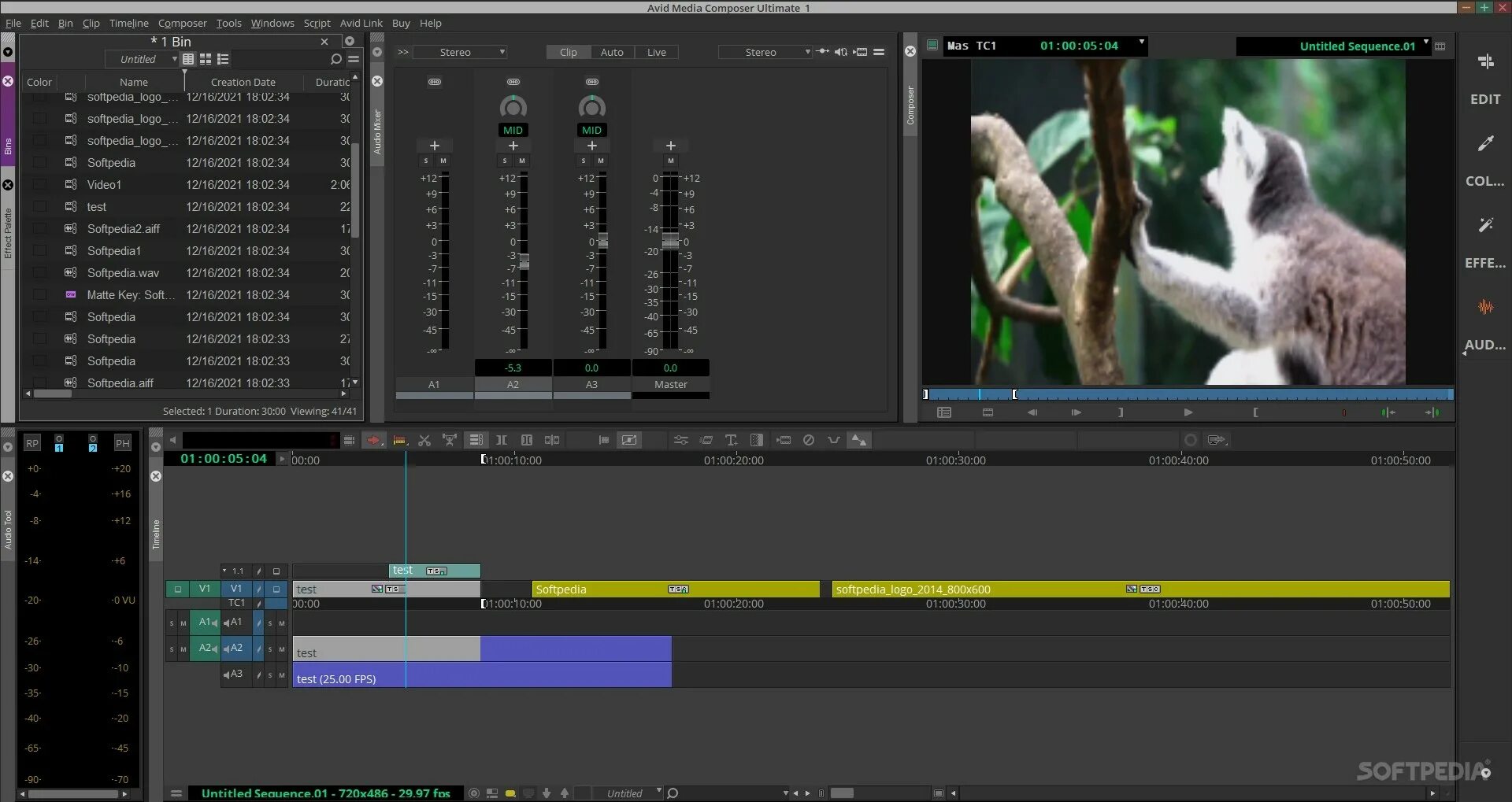Open the Composer menu

(x=183, y=23)
